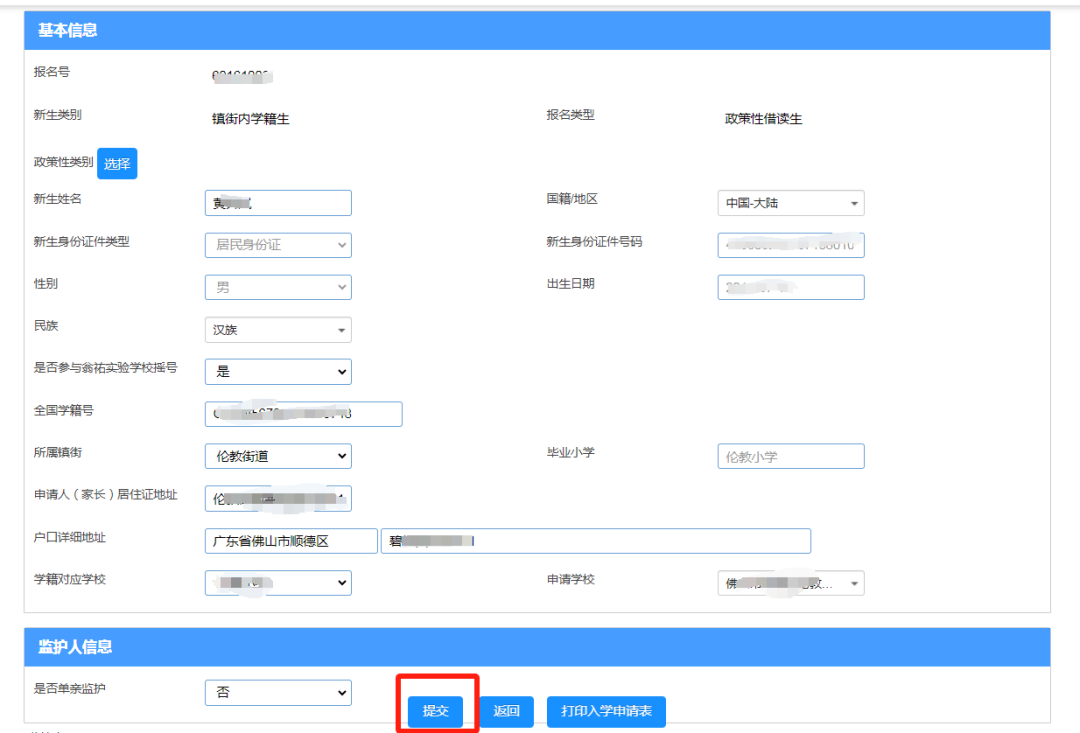Click the 新生身份证件号码 input field
This screenshot has height=733, width=1080.
point(791,245)
